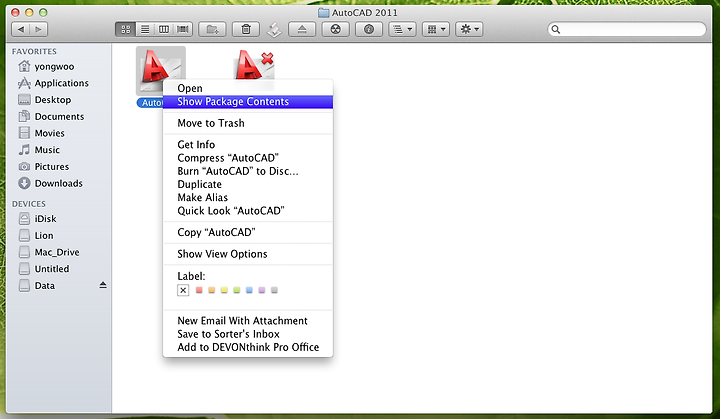Apply the green label color

coord(236,290)
